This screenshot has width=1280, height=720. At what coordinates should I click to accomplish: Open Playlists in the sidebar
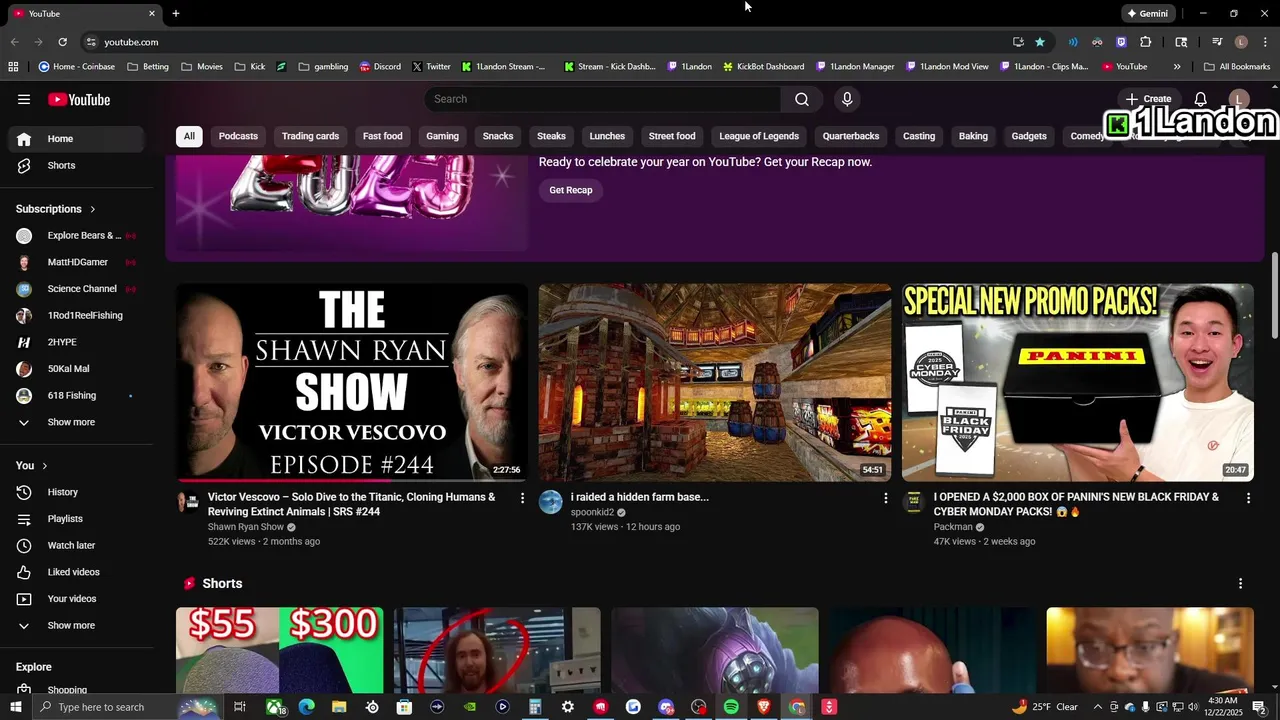[x=78, y=519]
